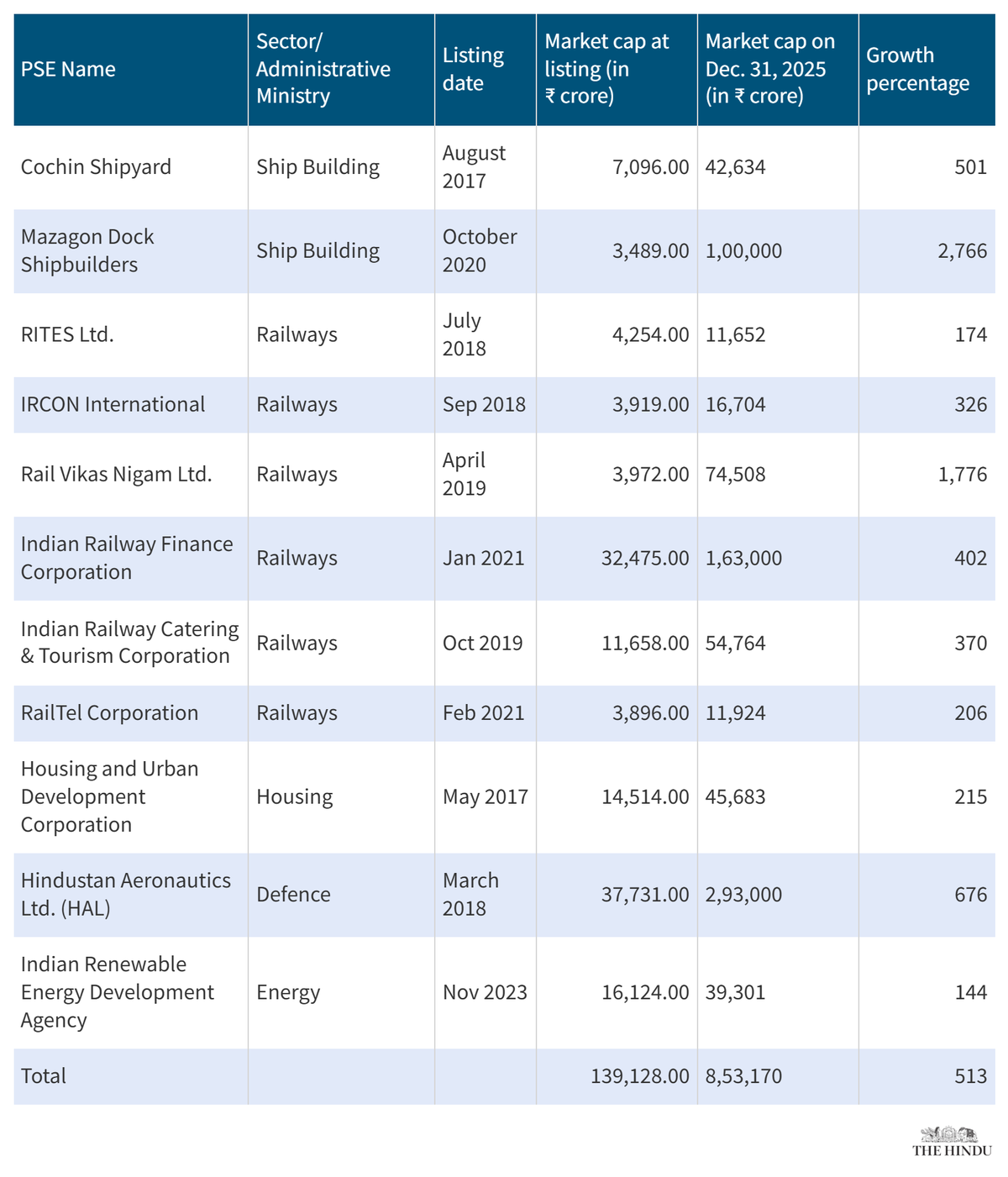Select the RITES Ltd. cell
1008x1177 pixels.
pyautogui.click(x=67, y=334)
